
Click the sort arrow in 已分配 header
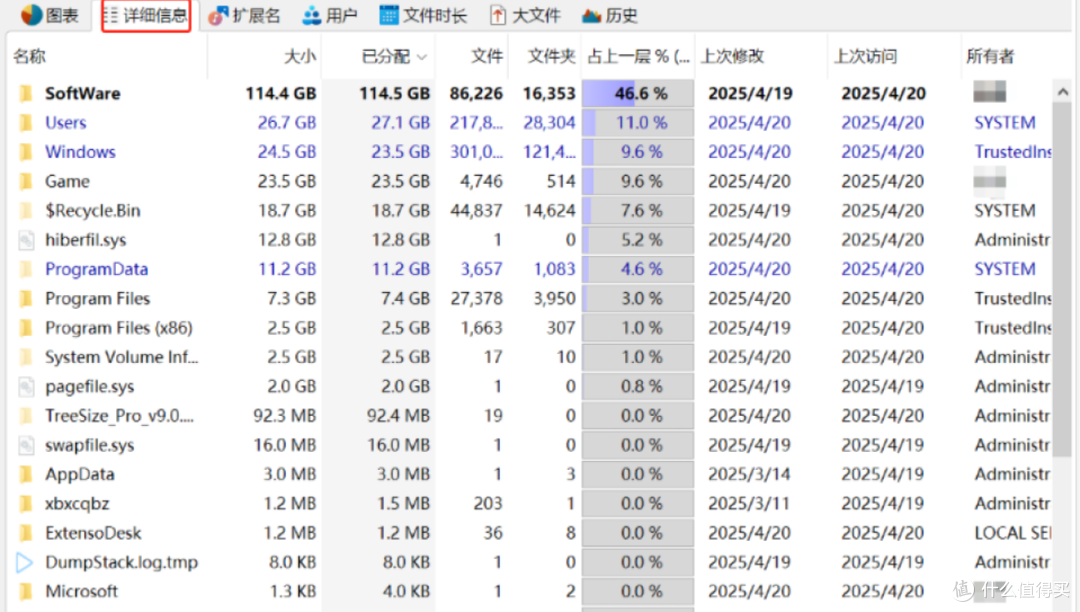point(422,57)
